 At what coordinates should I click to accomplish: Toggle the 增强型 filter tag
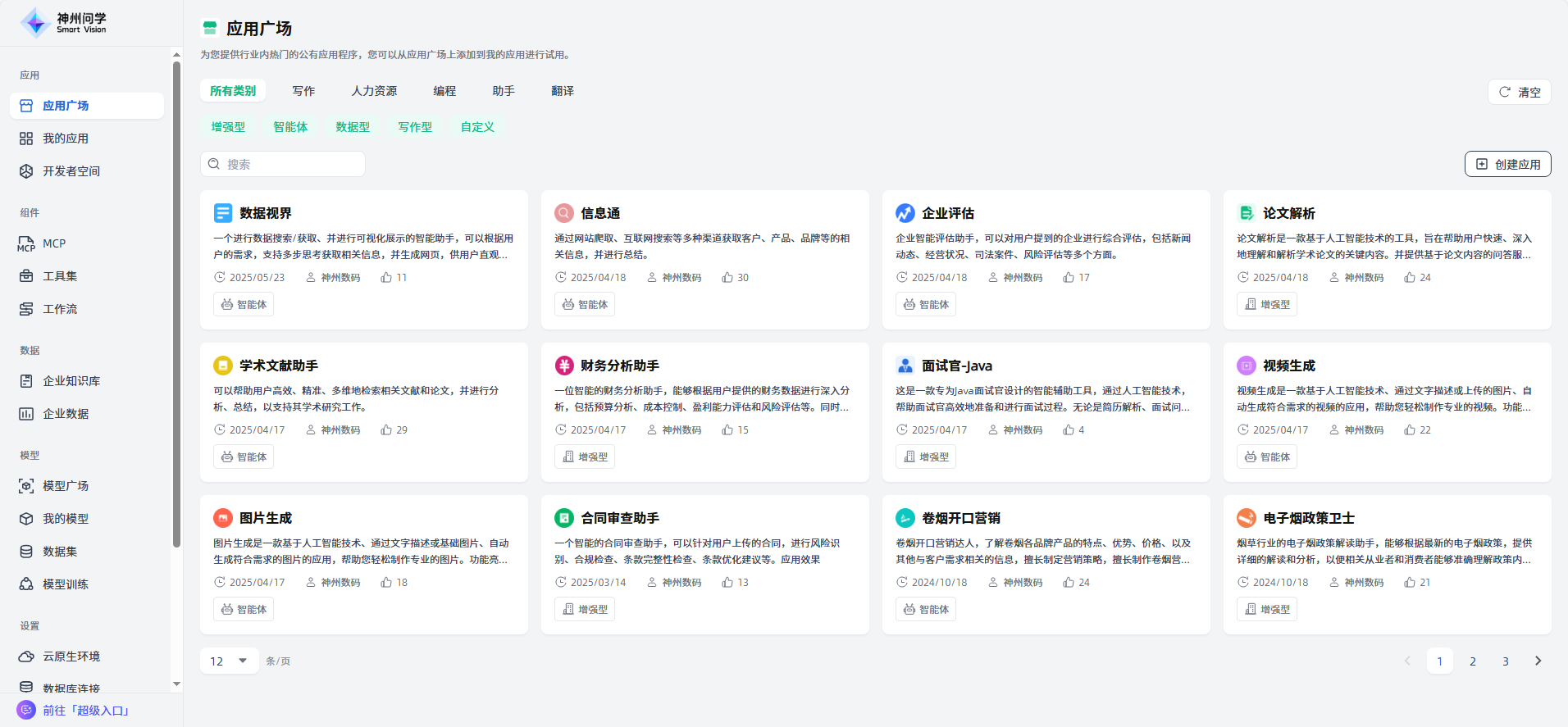click(x=228, y=127)
